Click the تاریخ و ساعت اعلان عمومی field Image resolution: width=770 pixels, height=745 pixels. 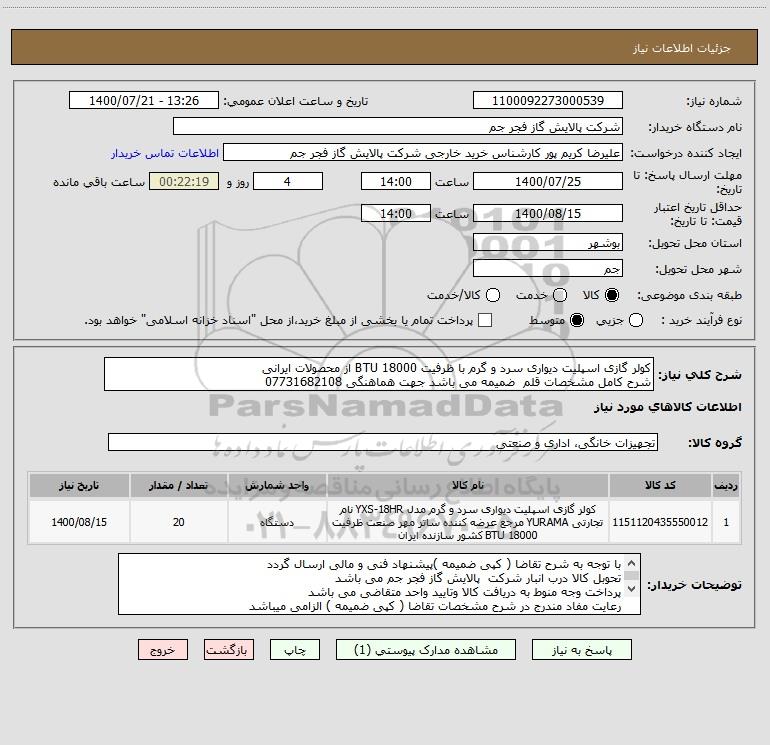coord(144,100)
